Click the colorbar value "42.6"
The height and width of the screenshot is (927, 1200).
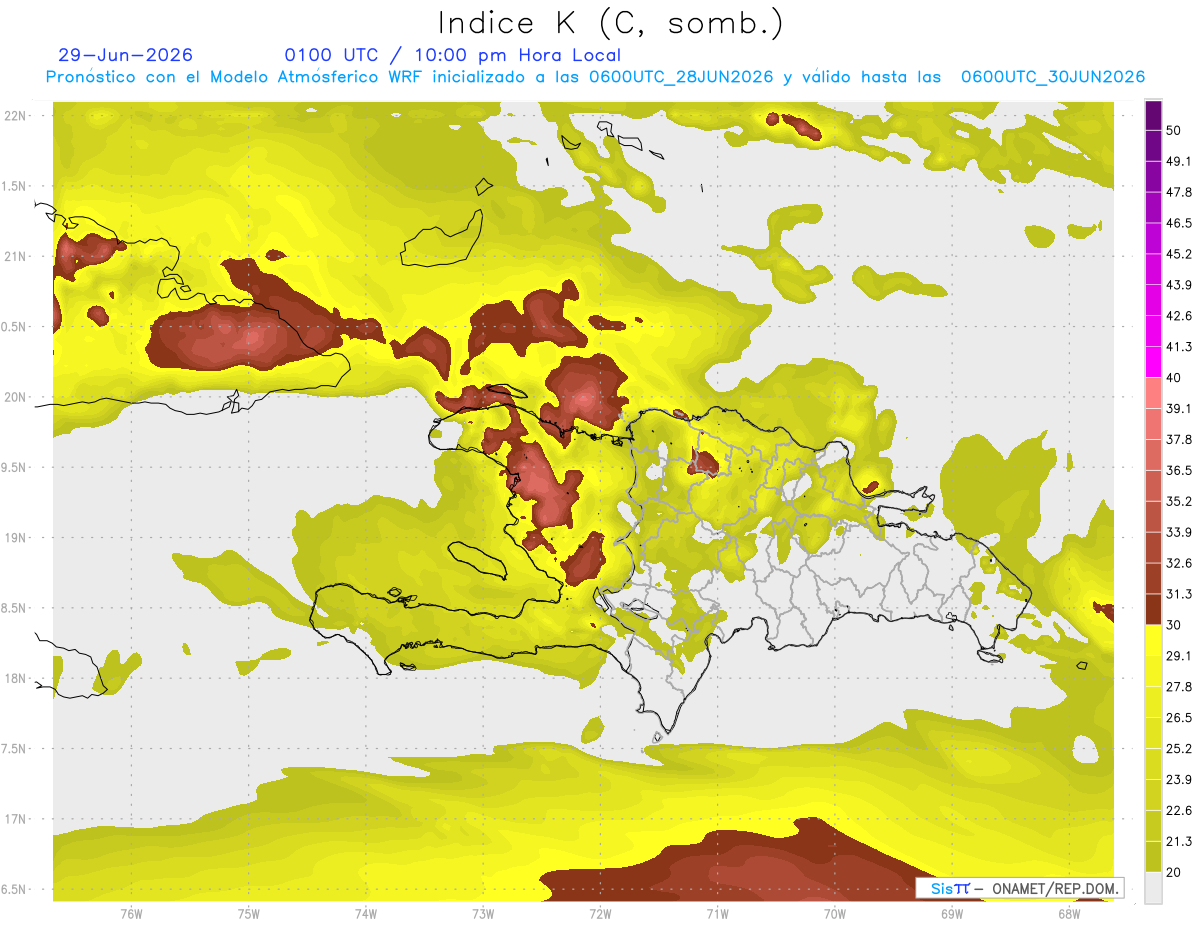tap(1179, 316)
